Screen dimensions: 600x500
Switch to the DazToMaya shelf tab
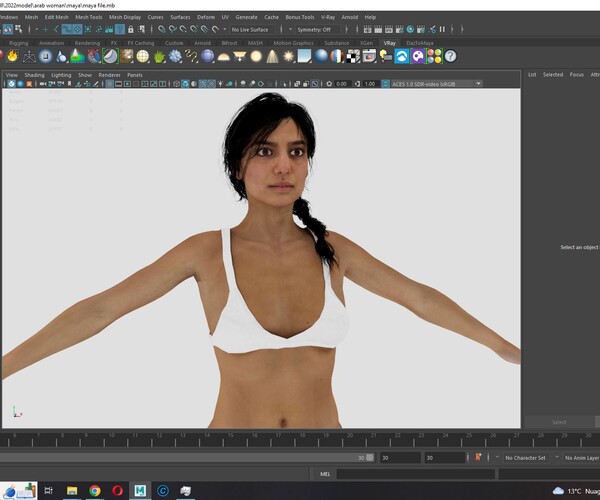(420, 43)
